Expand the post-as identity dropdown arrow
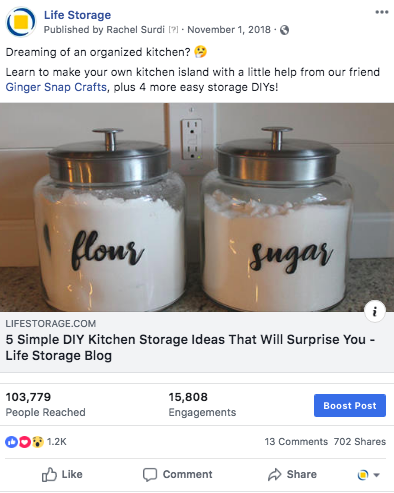Screen dimensions: 394x493 (x=377, y=475)
